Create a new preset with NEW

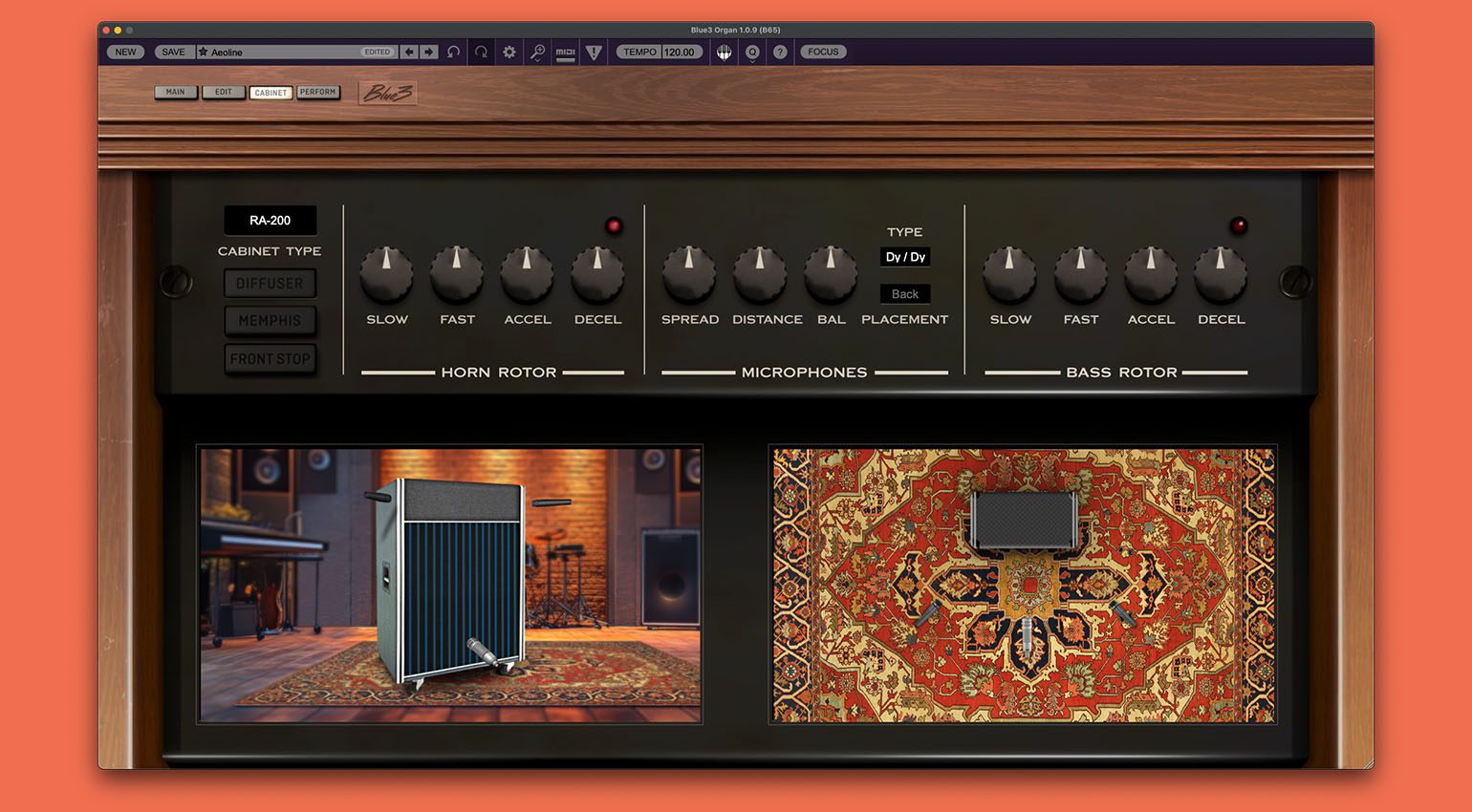click(x=124, y=52)
